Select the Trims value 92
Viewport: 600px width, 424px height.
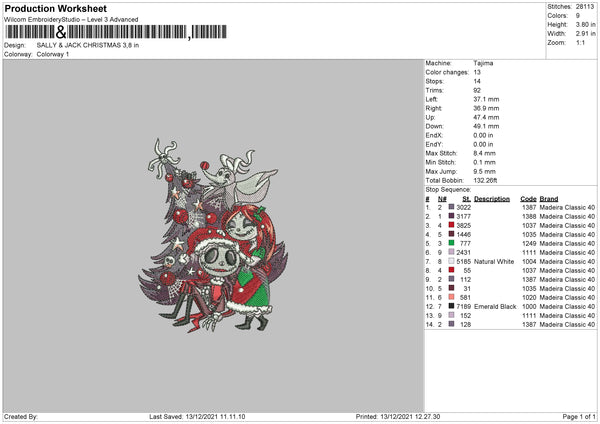(x=477, y=90)
